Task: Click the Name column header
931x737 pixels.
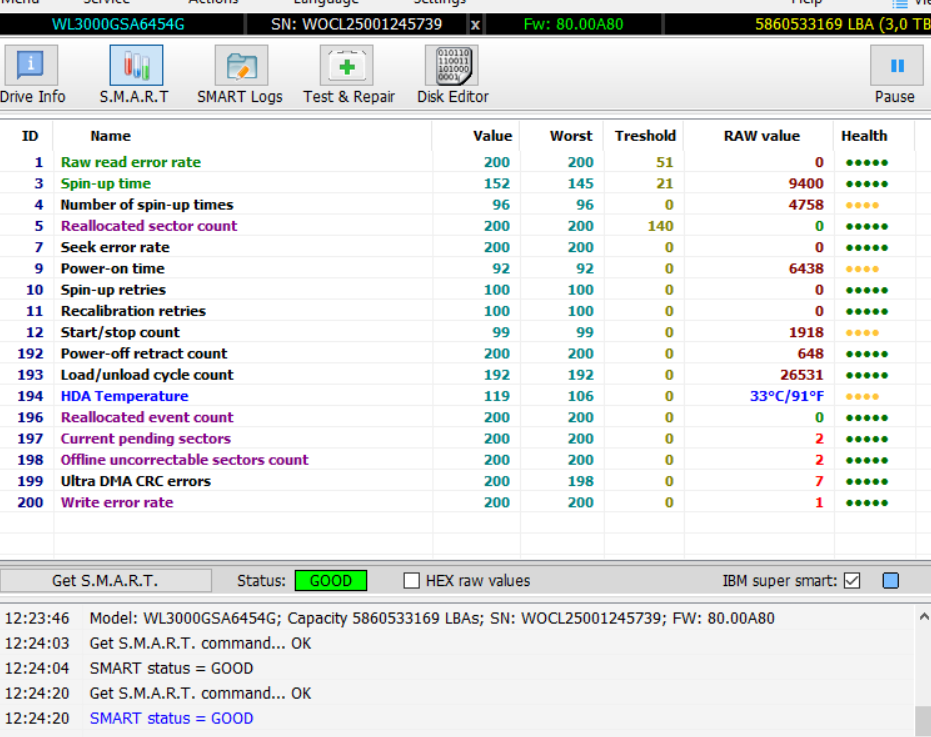Action: [110, 136]
